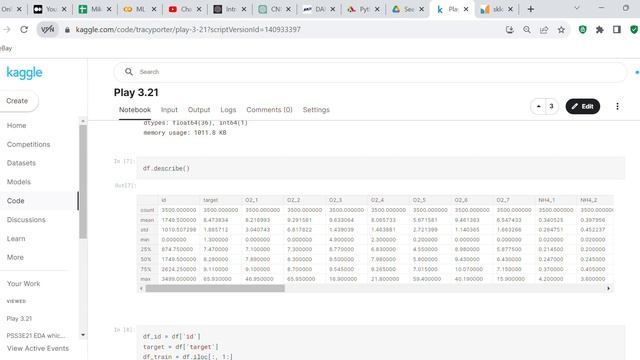Click the 'mean' row label

(147, 220)
